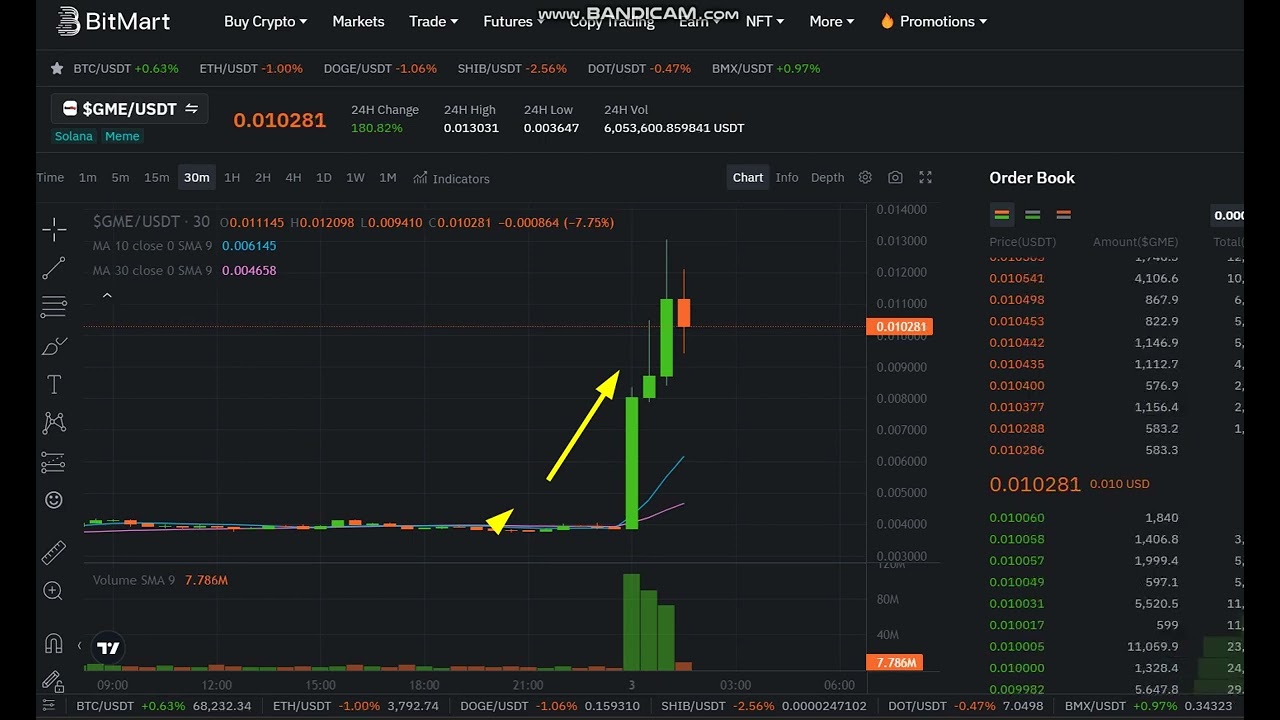Take a chart snapshot with camera icon
The width and height of the screenshot is (1280, 720).
[895, 177]
